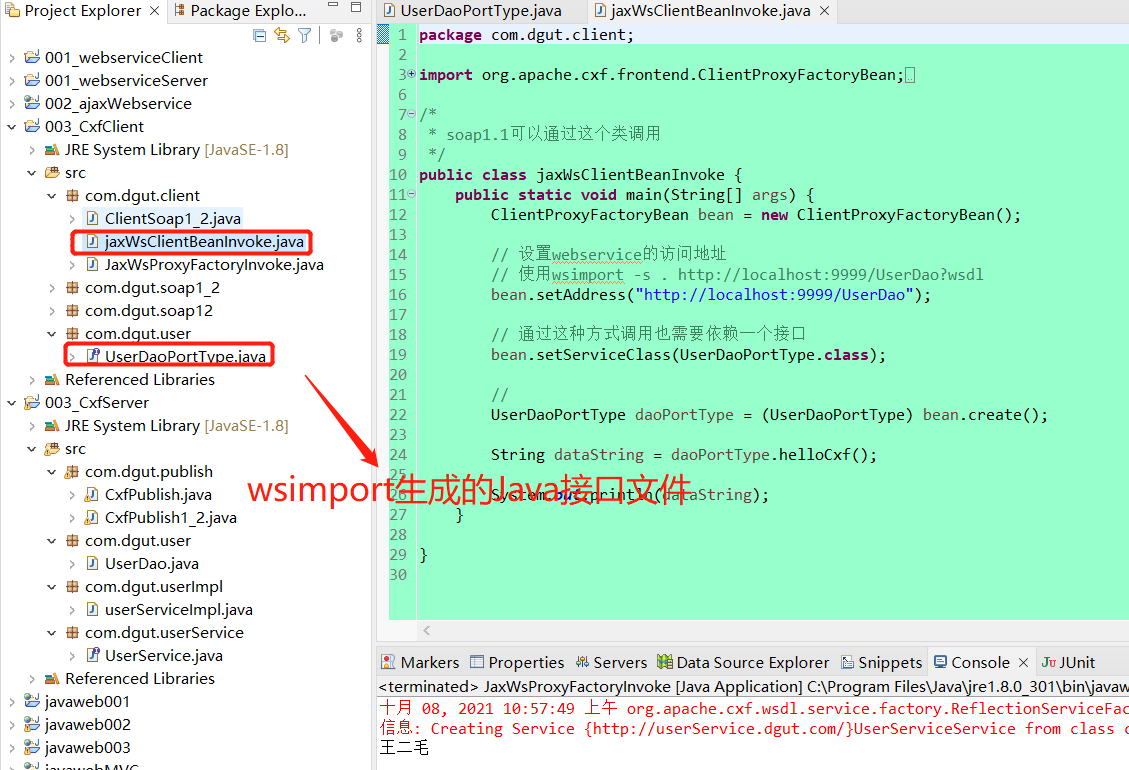The image size is (1129, 770).
Task: Switch to the UserDaoPortType.java editor tab
Action: click(479, 11)
